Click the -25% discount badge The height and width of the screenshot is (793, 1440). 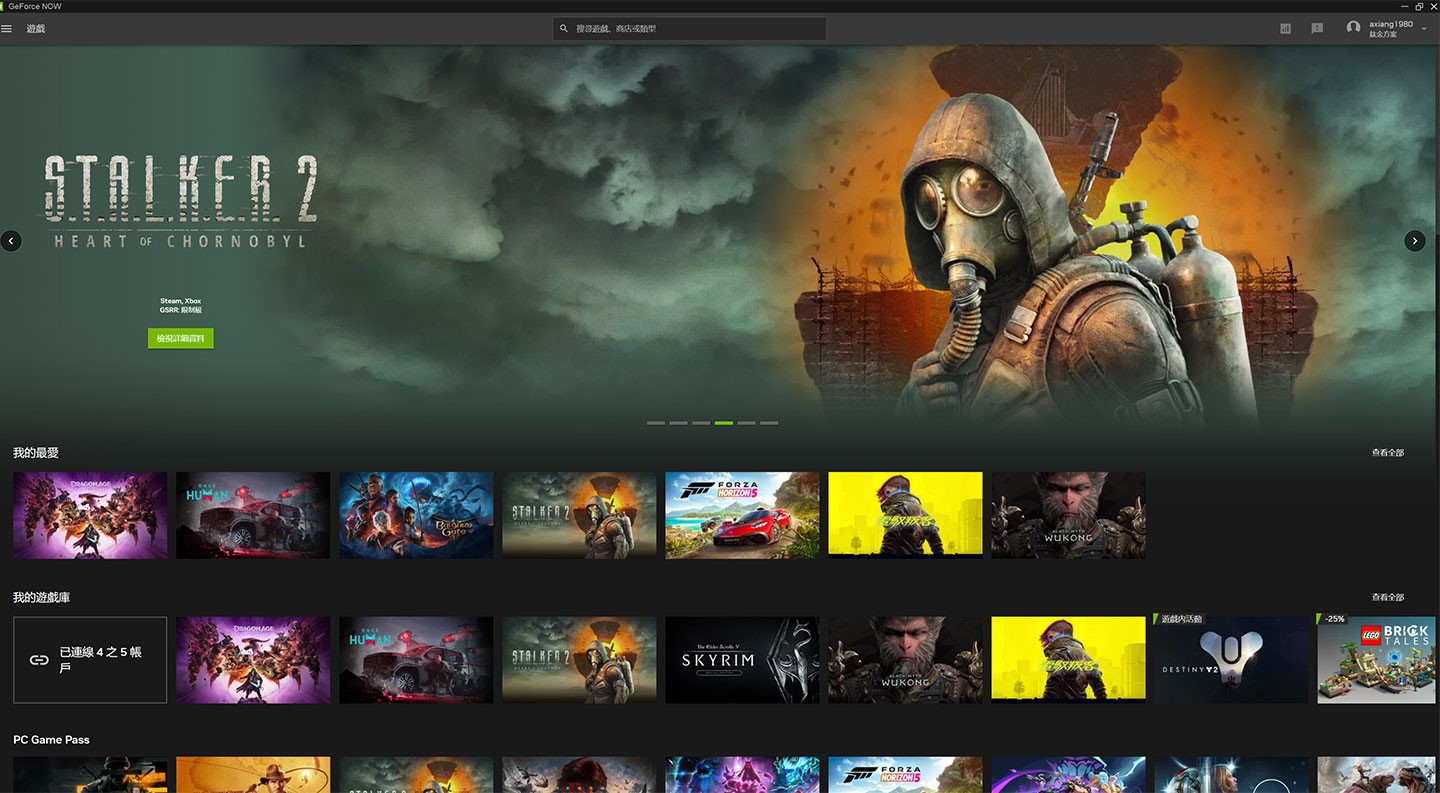pyautogui.click(x=1334, y=619)
